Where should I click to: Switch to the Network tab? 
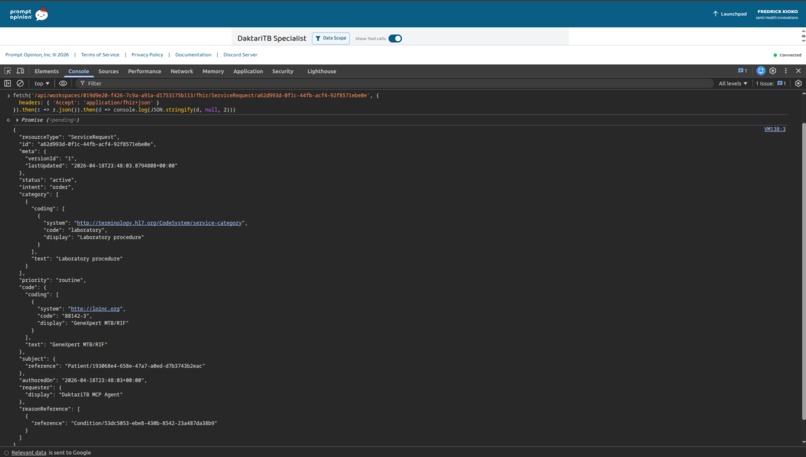(x=182, y=71)
